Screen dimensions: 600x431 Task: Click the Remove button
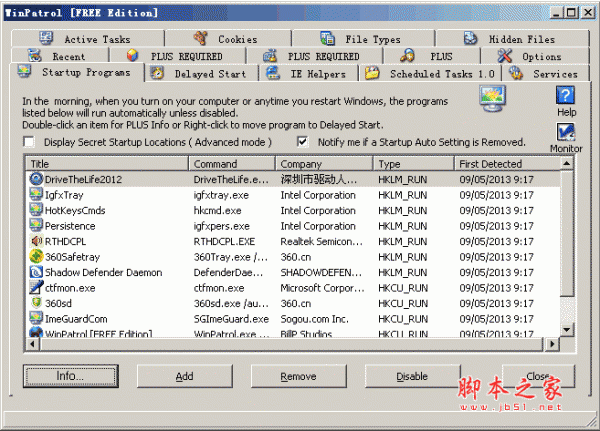(298, 376)
